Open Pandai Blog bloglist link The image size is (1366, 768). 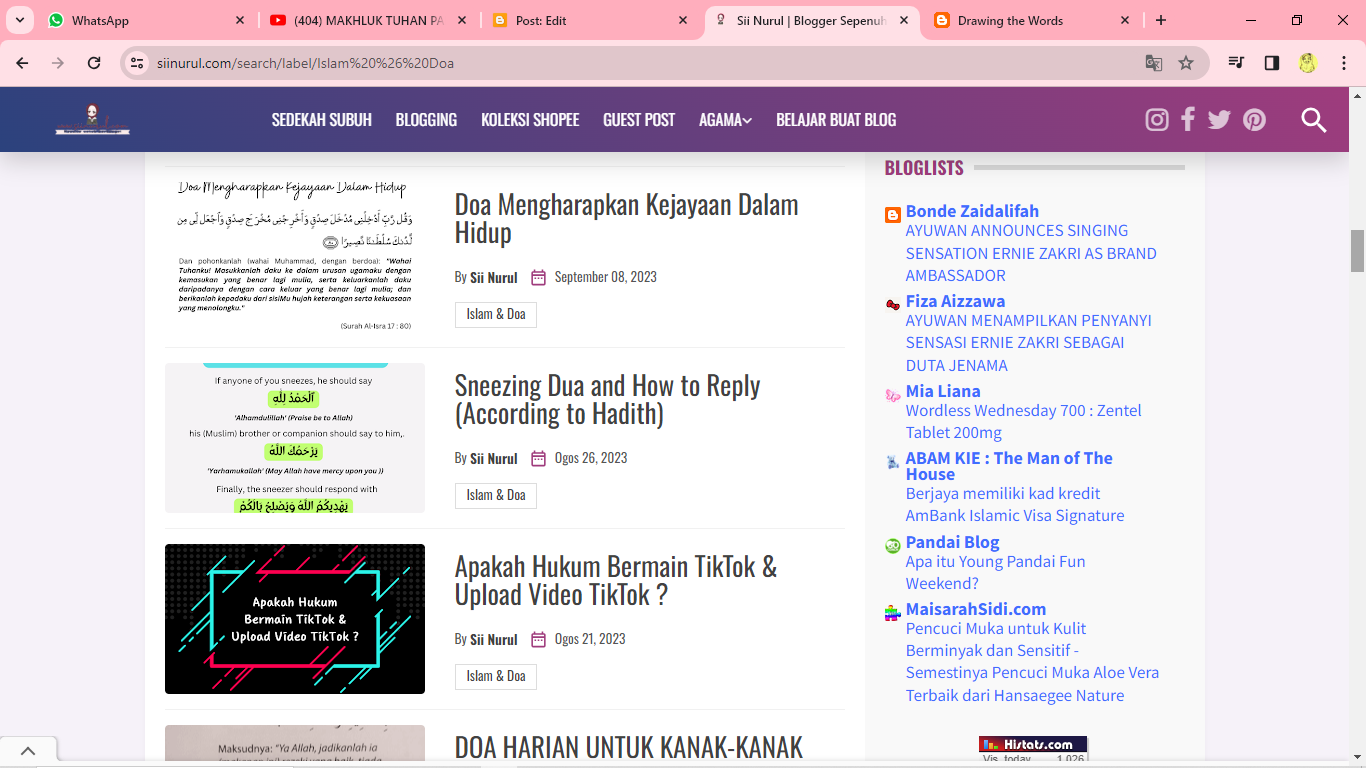point(952,542)
